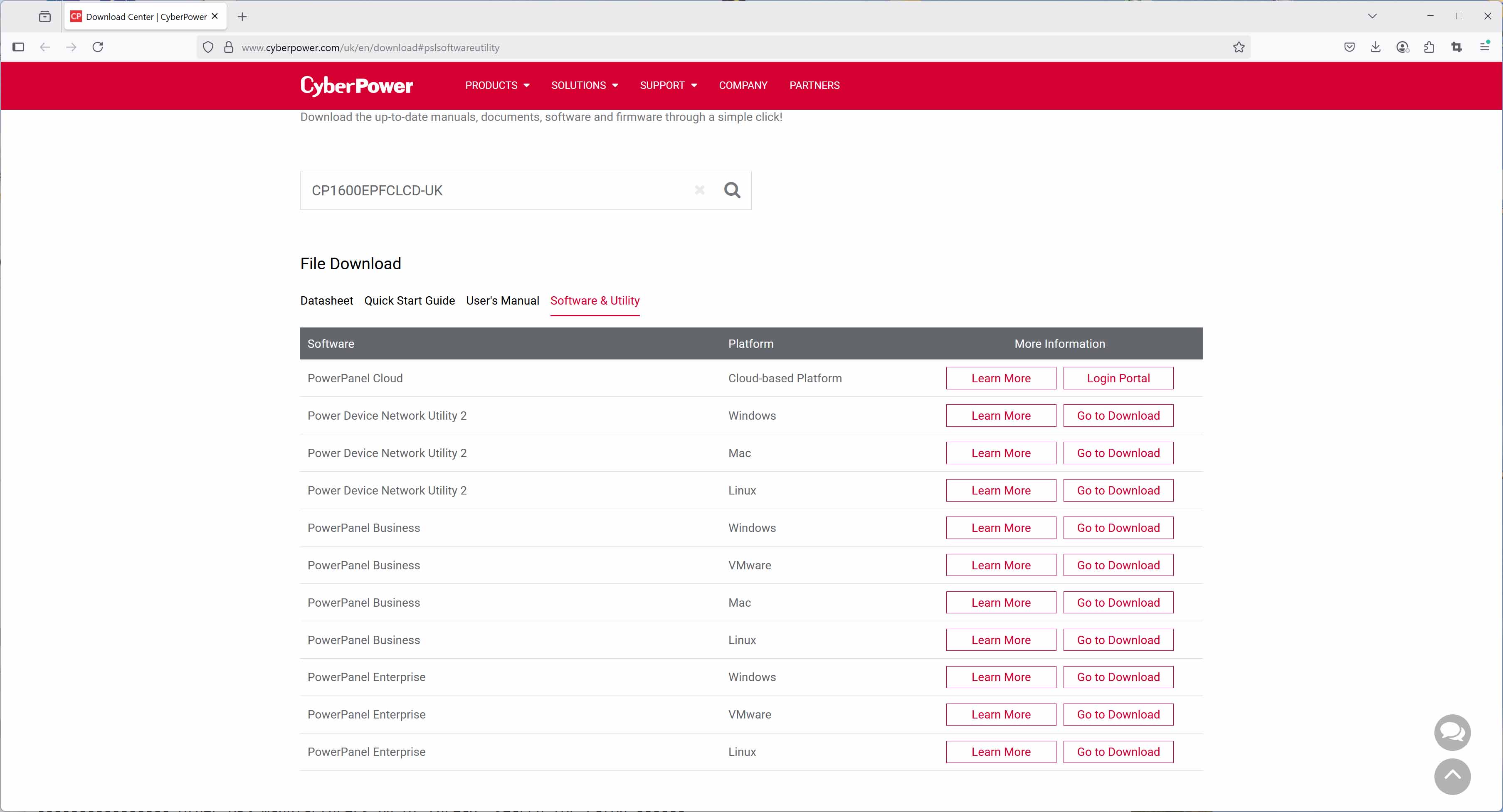Go to Download PowerPanel Business Windows
The width and height of the screenshot is (1503, 812).
(1118, 527)
